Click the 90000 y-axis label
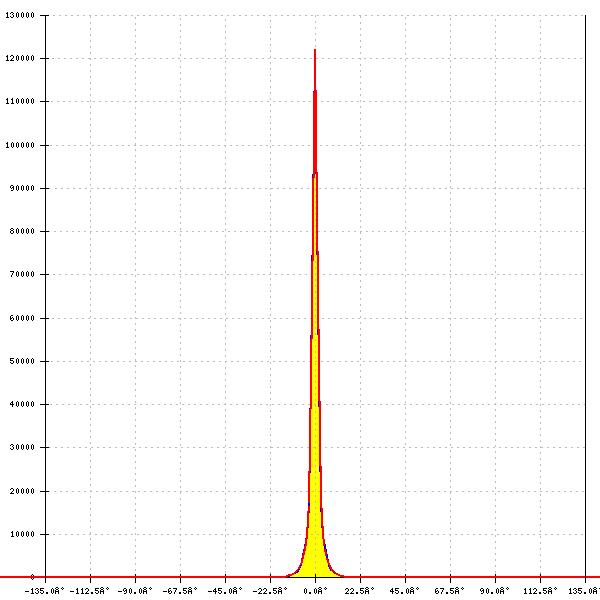 pos(22,188)
